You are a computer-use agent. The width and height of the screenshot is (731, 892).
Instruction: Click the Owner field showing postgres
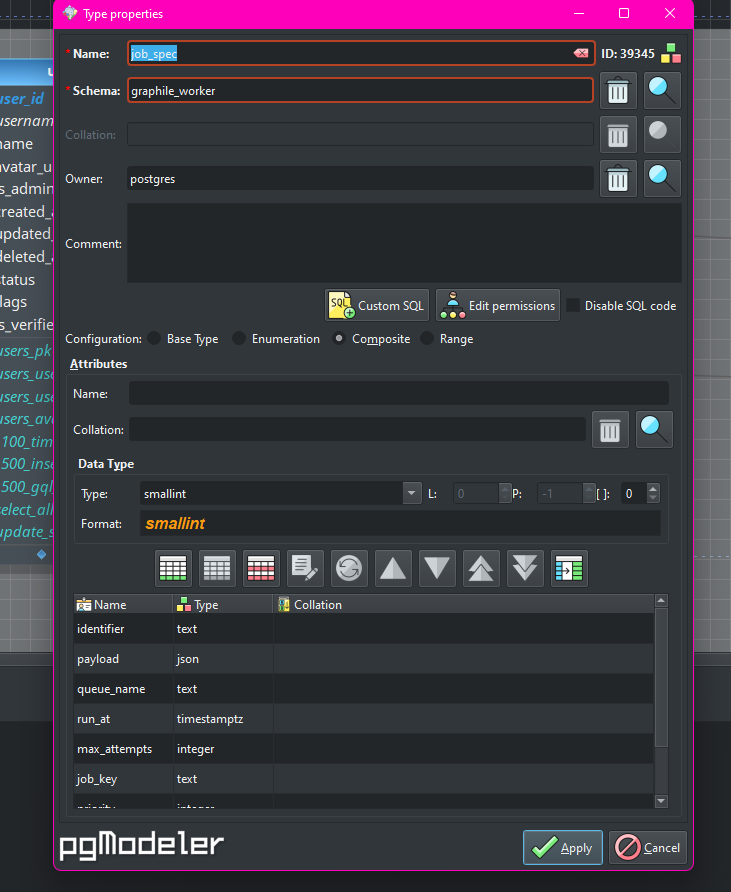360,179
